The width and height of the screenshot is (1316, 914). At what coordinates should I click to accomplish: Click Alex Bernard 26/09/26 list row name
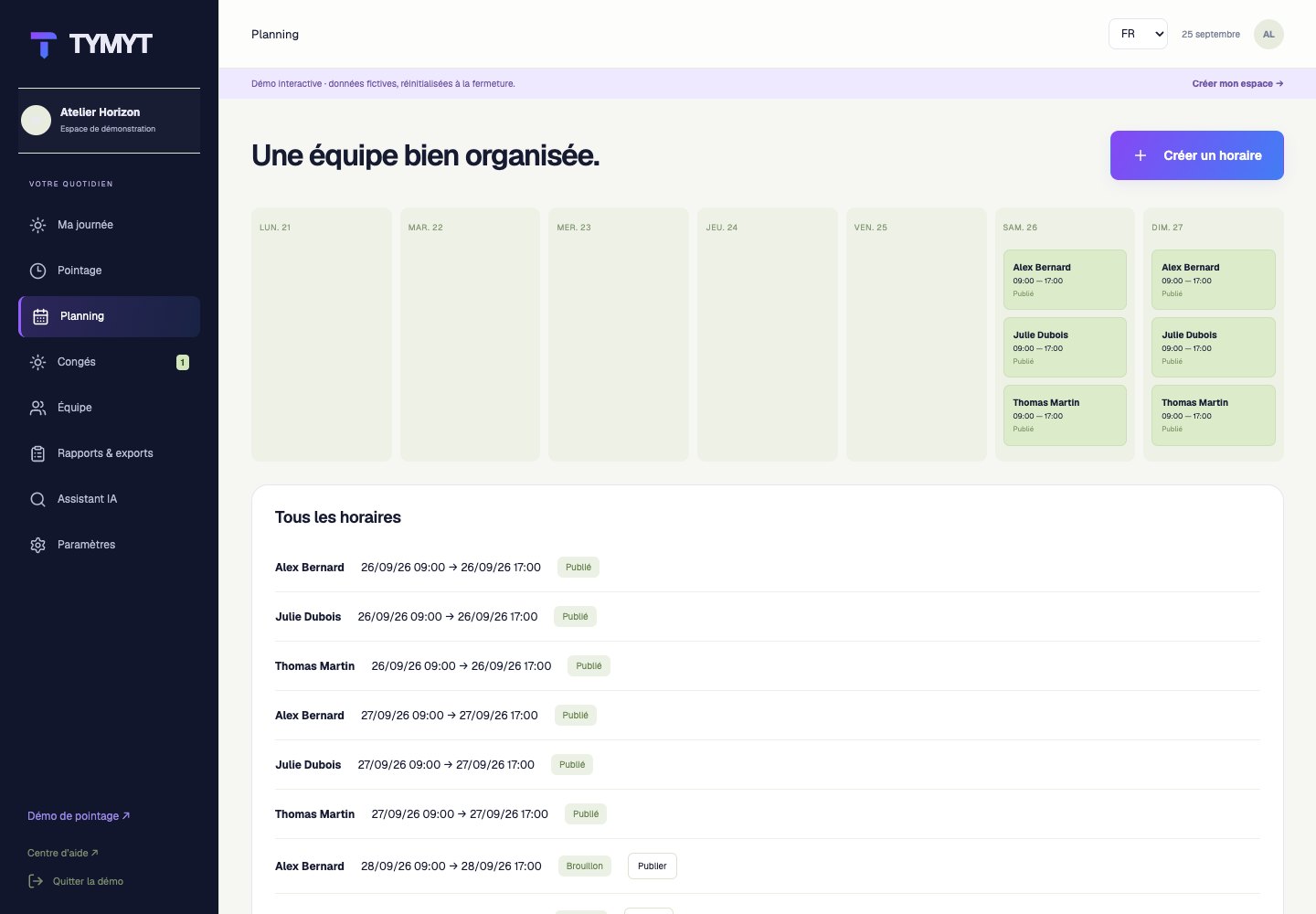[x=310, y=568]
